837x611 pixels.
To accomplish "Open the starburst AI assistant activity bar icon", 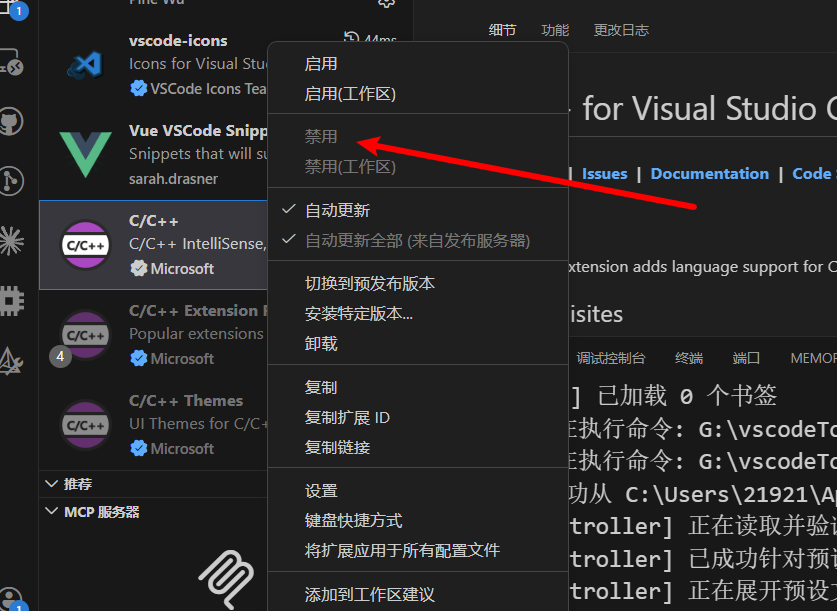I will tap(11, 241).
